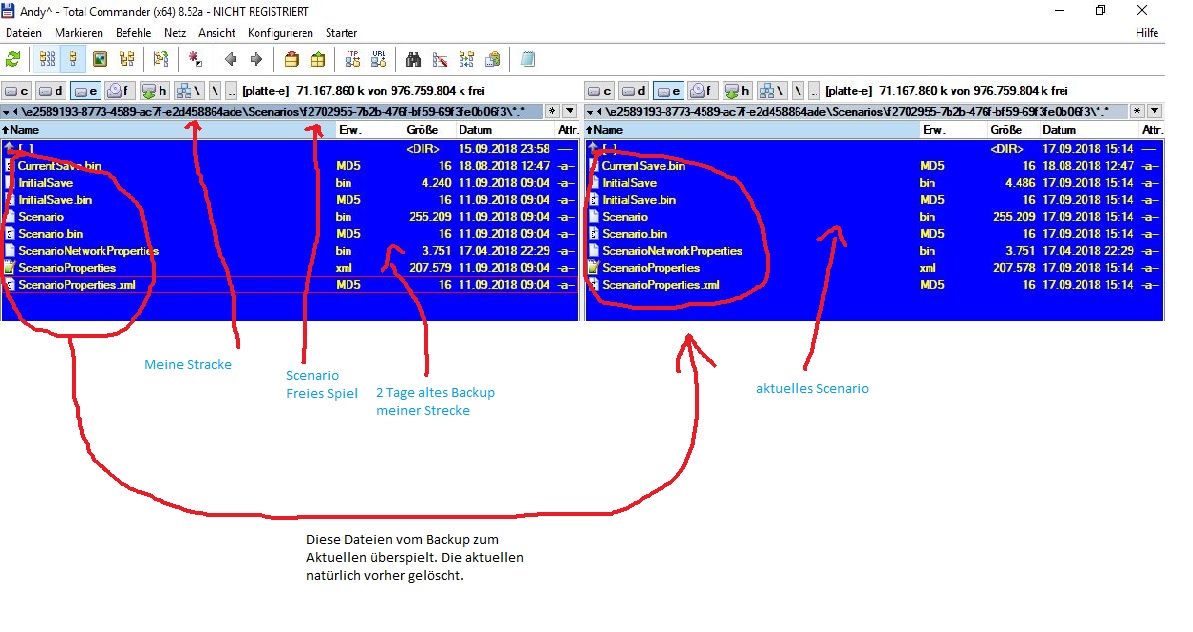The height and width of the screenshot is (632, 1193).
Task: Go forward with the right arrow icon
Action: 256,59
